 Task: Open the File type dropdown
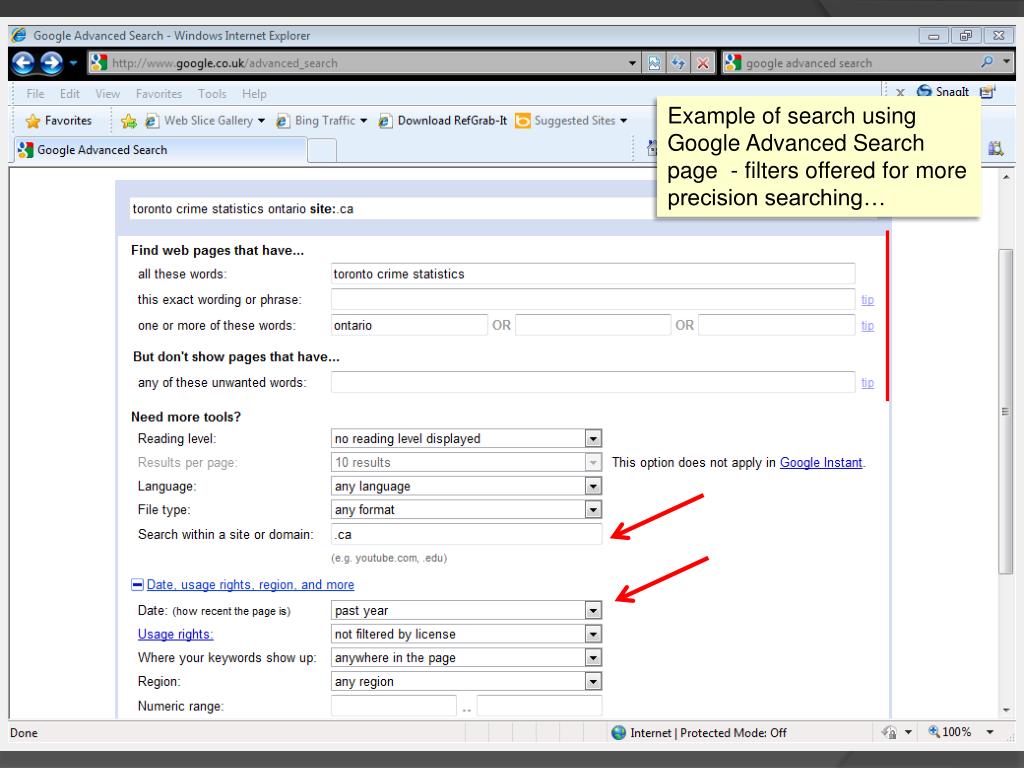[466, 510]
